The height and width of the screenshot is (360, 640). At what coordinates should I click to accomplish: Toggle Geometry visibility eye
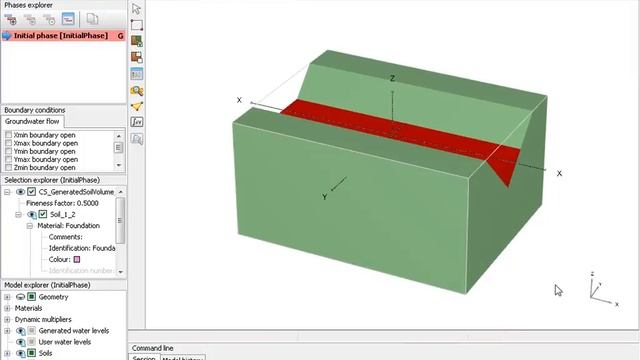pyautogui.click(x=20, y=297)
